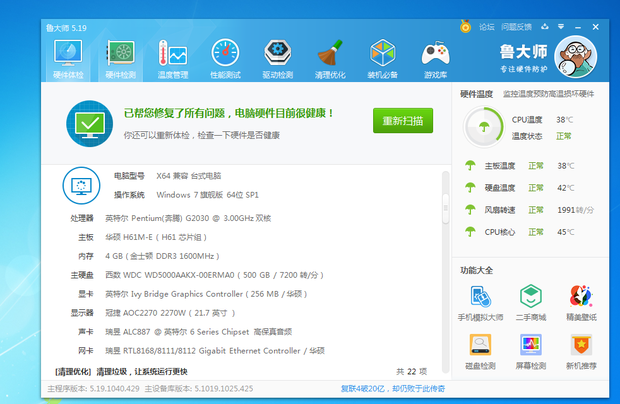Click the 1991 fan speed value
This screenshot has height=404, width=620.
[576, 210]
